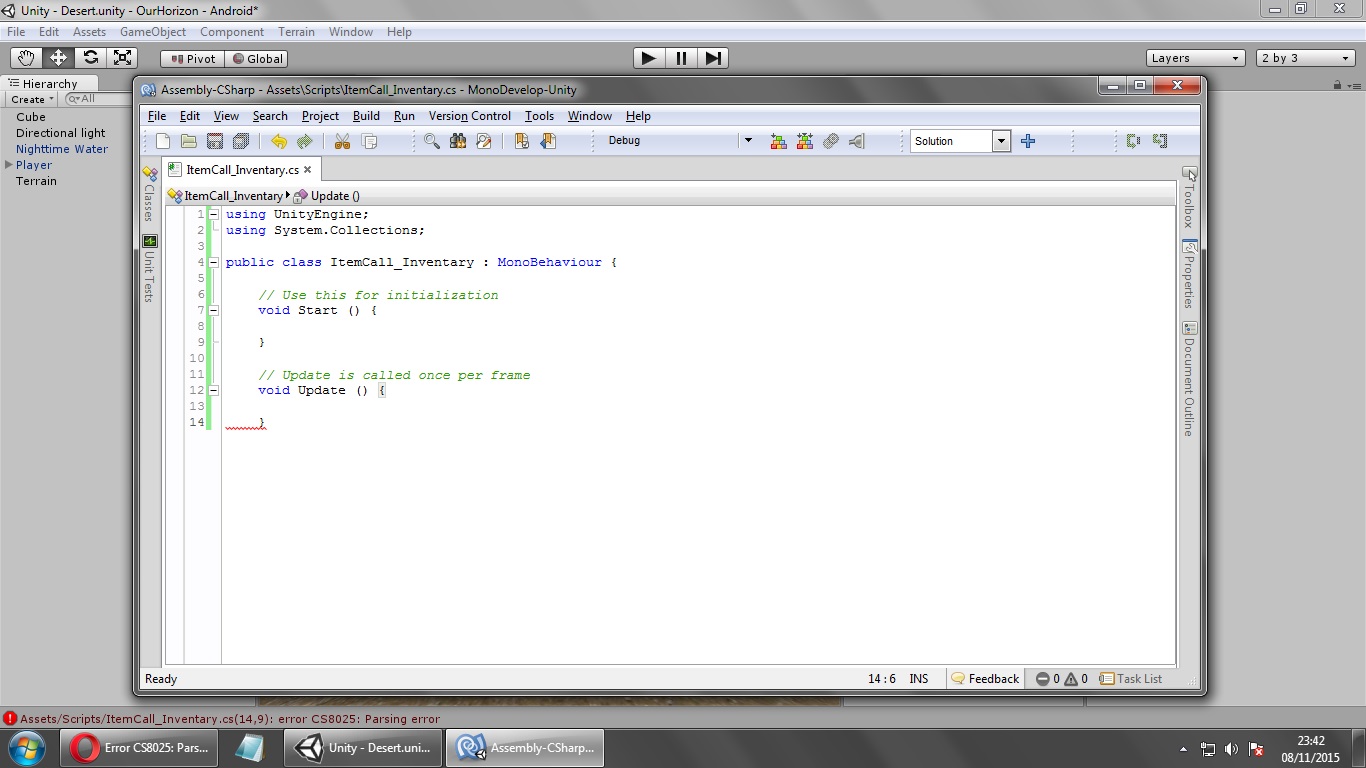Redo the last edit
The width and height of the screenshot is (1366, 768).
coord(305,141)
